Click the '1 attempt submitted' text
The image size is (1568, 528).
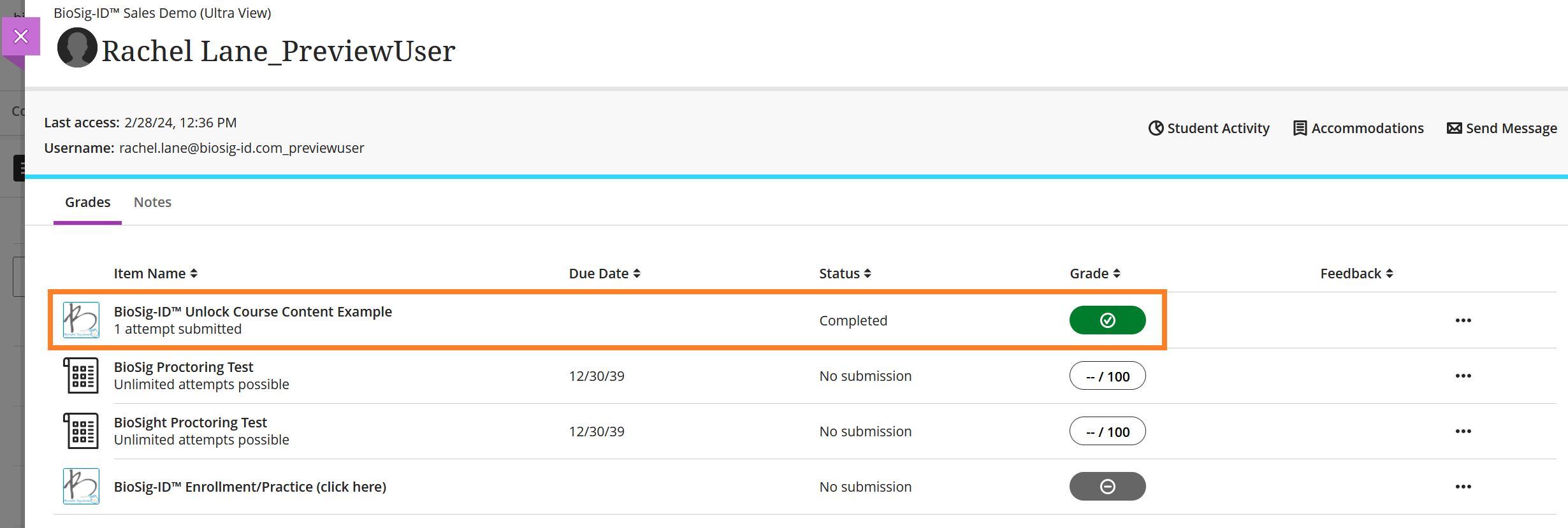(178, 329)
